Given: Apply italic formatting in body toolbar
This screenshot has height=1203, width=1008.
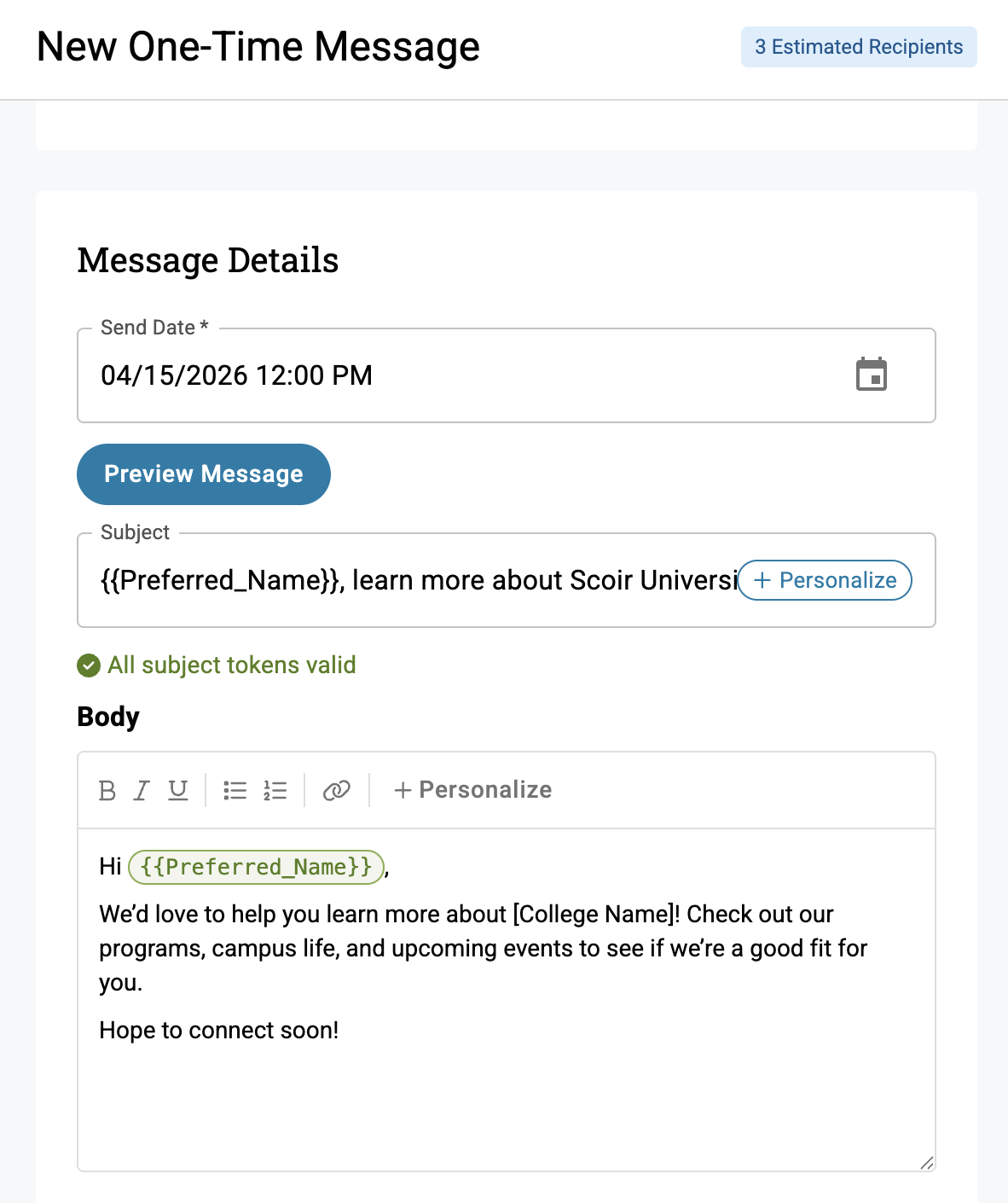Looking at the screenshot, I should (142, 790).
